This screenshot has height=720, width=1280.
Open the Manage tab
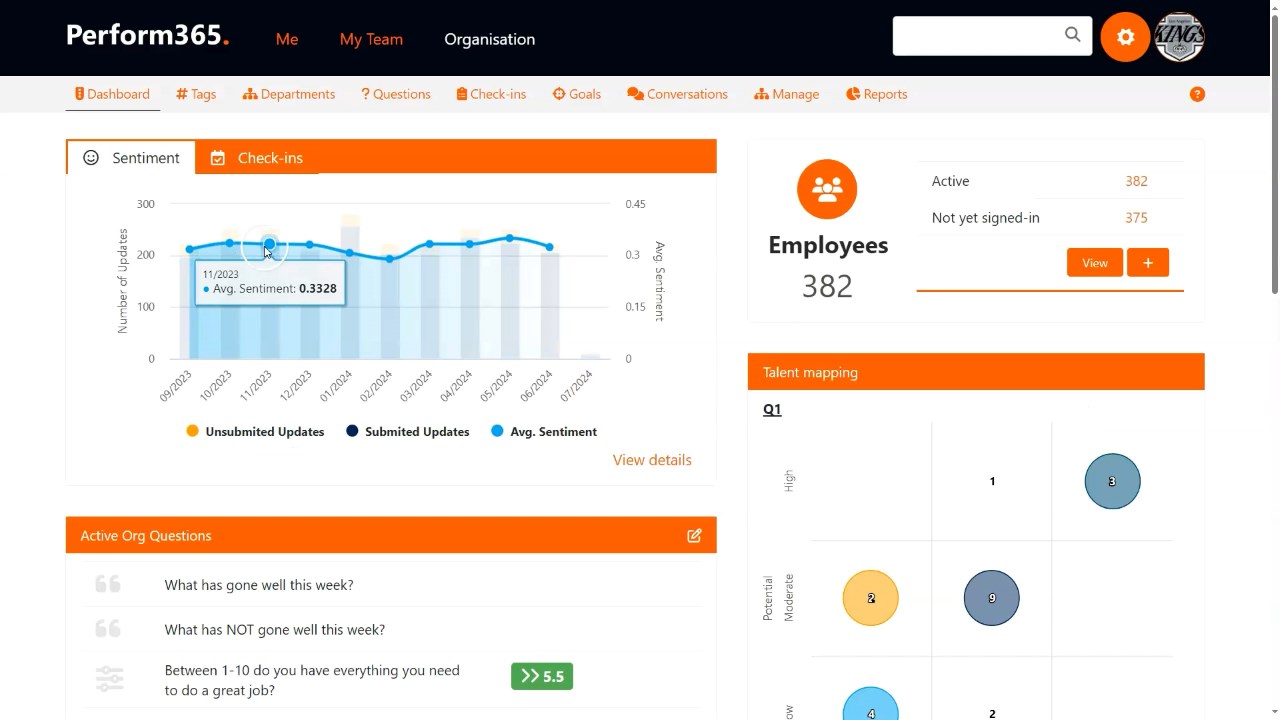point(787,94)
